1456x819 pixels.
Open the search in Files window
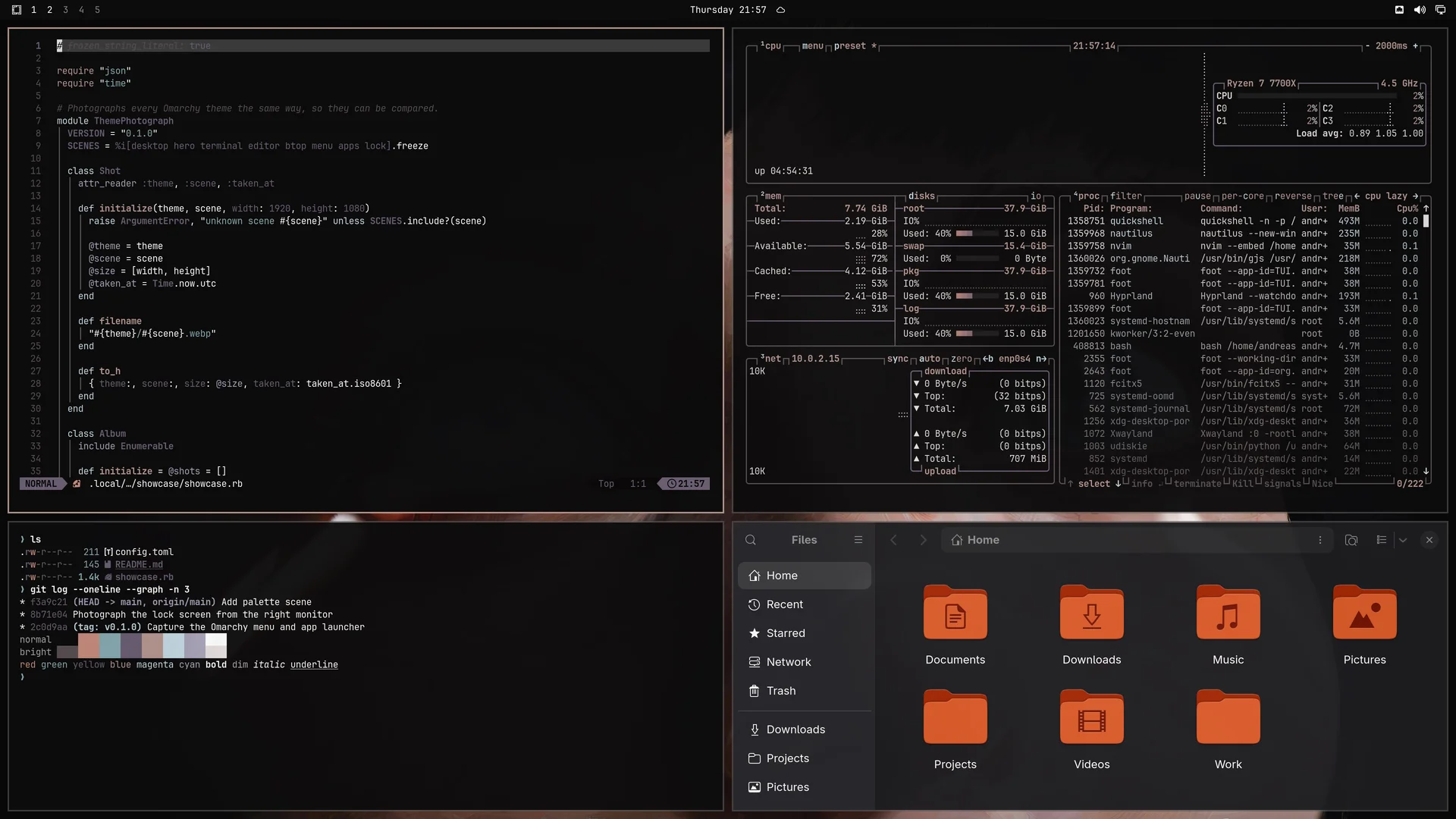(x=751, y=540)
